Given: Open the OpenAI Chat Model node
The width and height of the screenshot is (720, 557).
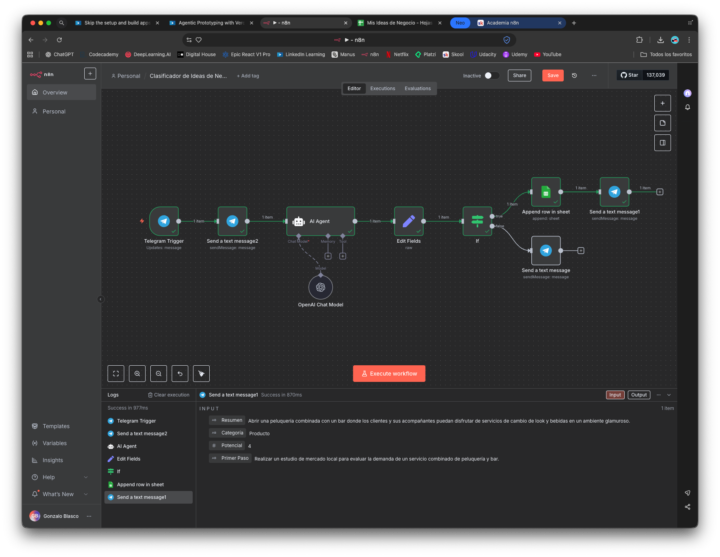Looking at the screenshot, I should [x=321, y=287].
